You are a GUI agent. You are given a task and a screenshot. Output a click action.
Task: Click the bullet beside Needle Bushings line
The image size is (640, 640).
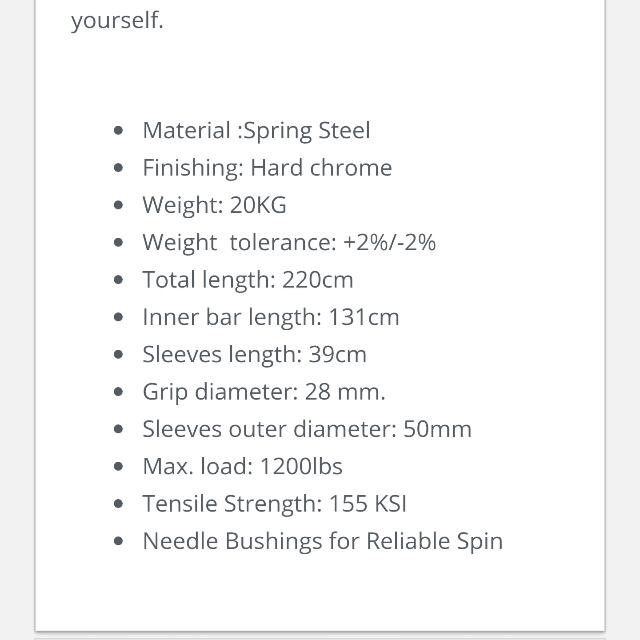118,541
